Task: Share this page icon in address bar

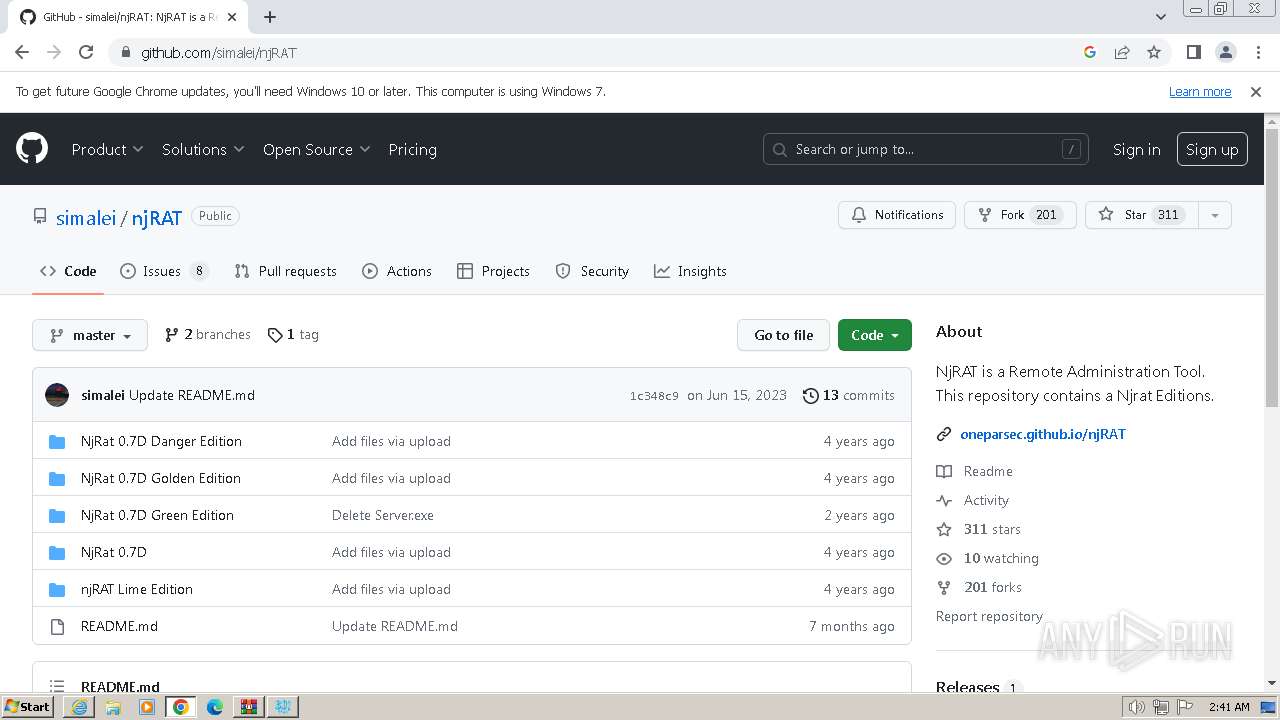Action: (1122, 52)
